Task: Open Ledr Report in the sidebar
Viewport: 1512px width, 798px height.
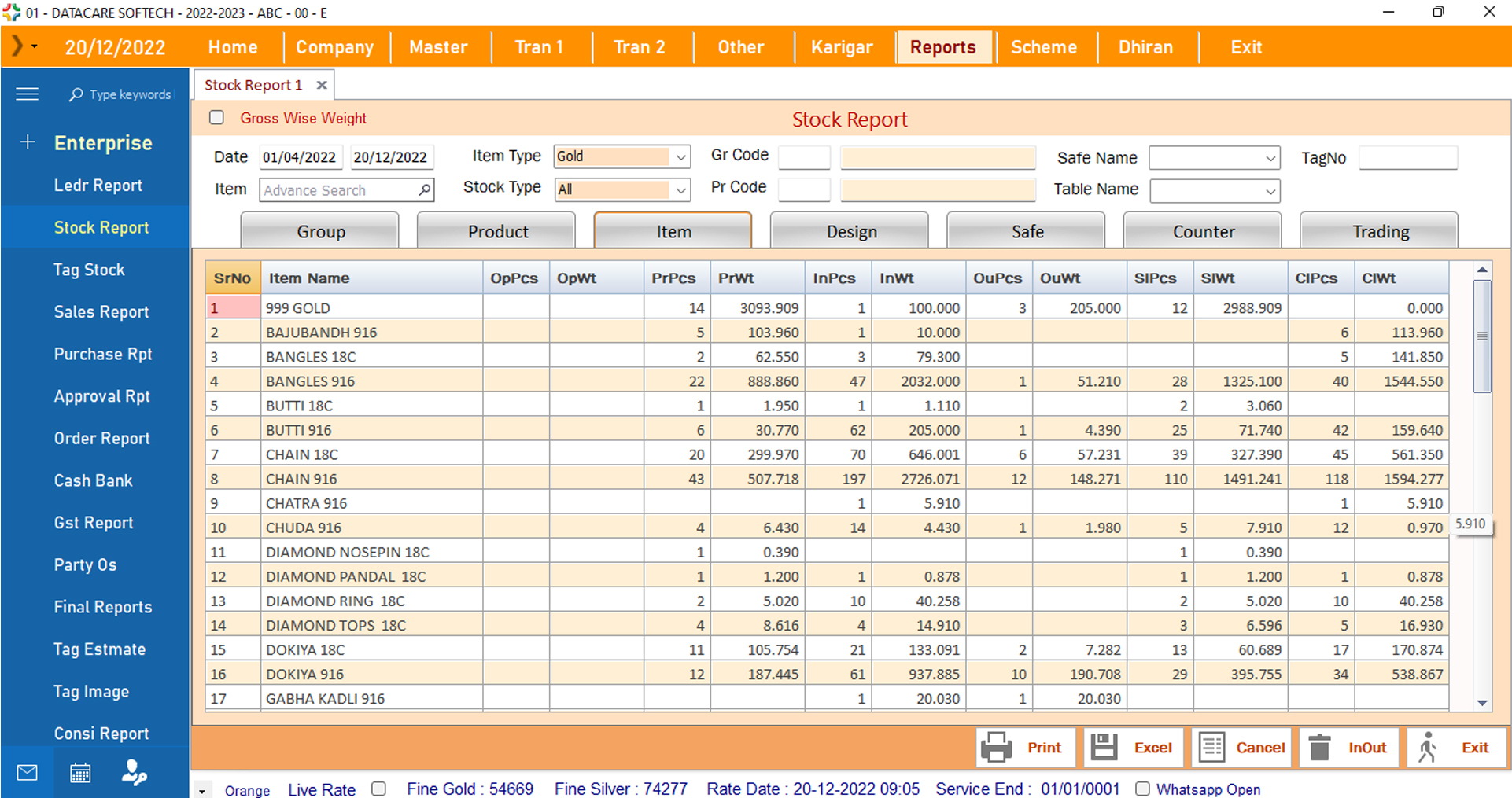Action: 98,186
